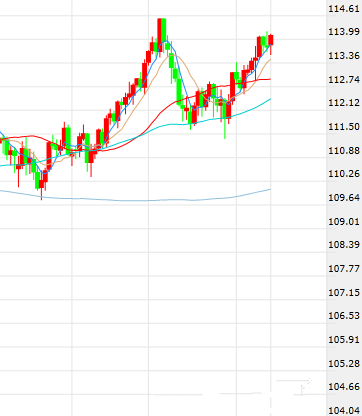362x416 pixels.
Task: Click the 106.53 price level label
Action: coord(344,315)
